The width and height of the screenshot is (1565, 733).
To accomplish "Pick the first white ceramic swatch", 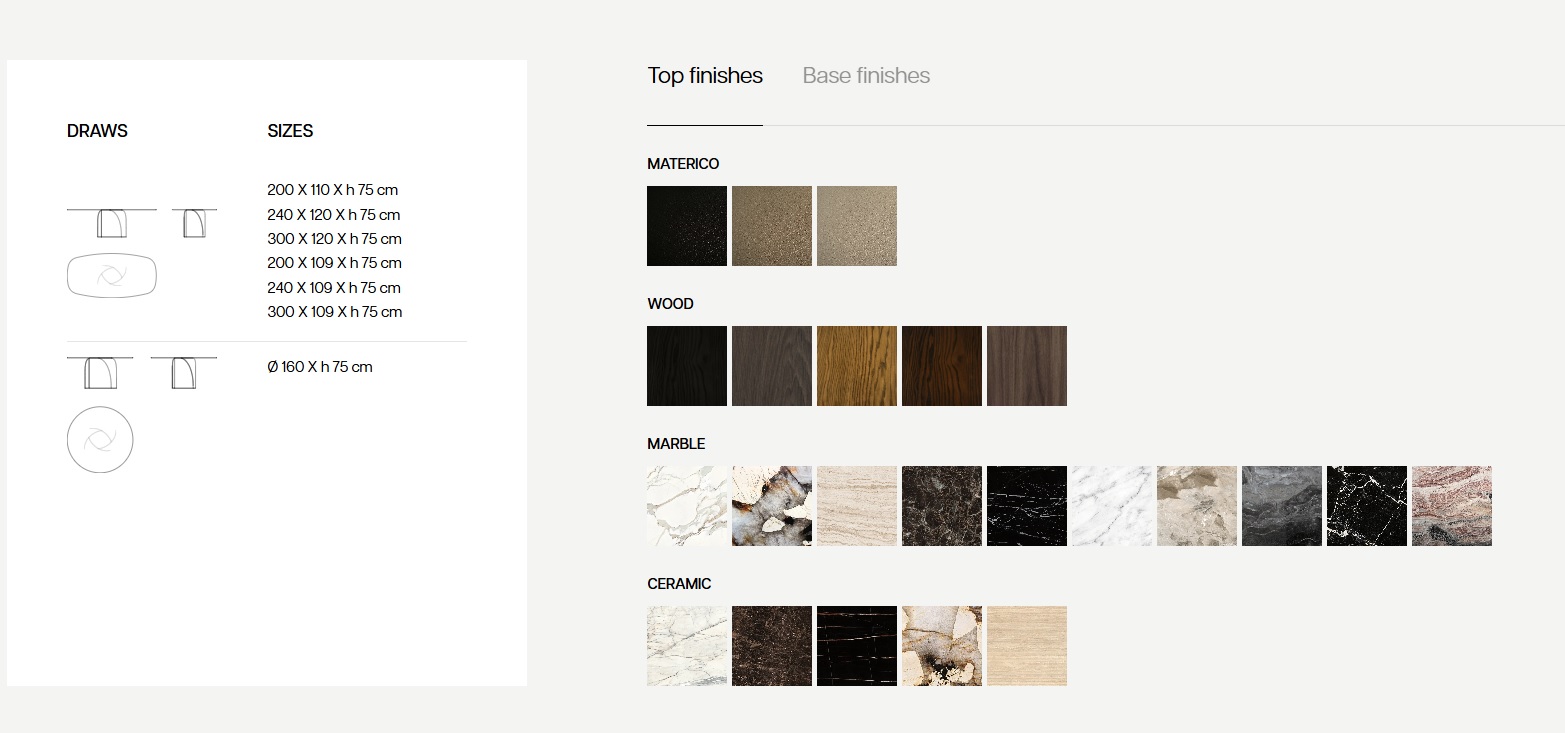I will 687,646.
